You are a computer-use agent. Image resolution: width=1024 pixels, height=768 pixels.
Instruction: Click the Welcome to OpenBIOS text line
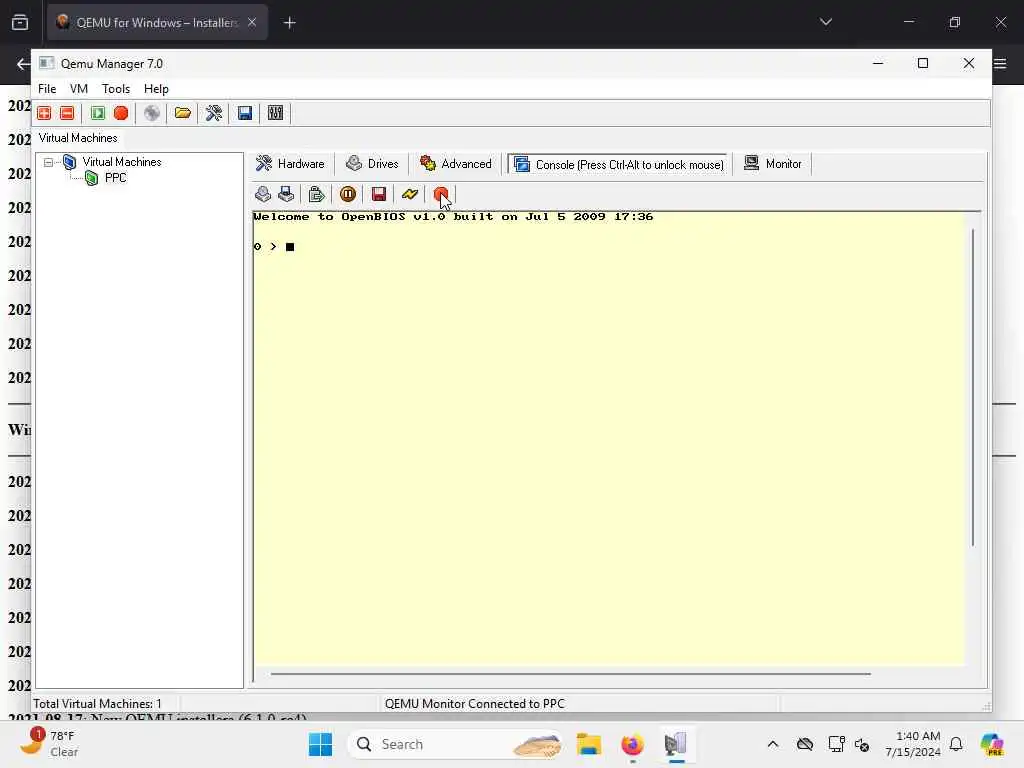[x=453, y=217]
